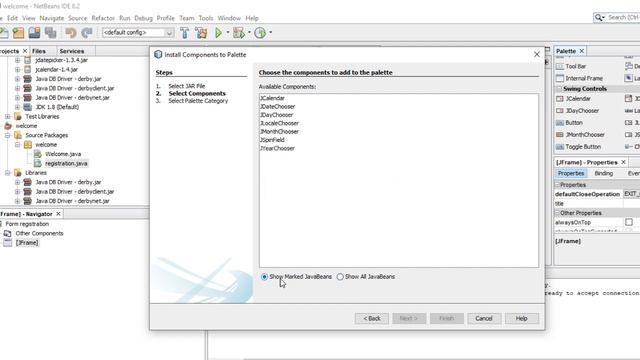Viewport: 640px width, 360px height.
Task: Select JSpinField in the Available Components list
Action: point(272,140)
